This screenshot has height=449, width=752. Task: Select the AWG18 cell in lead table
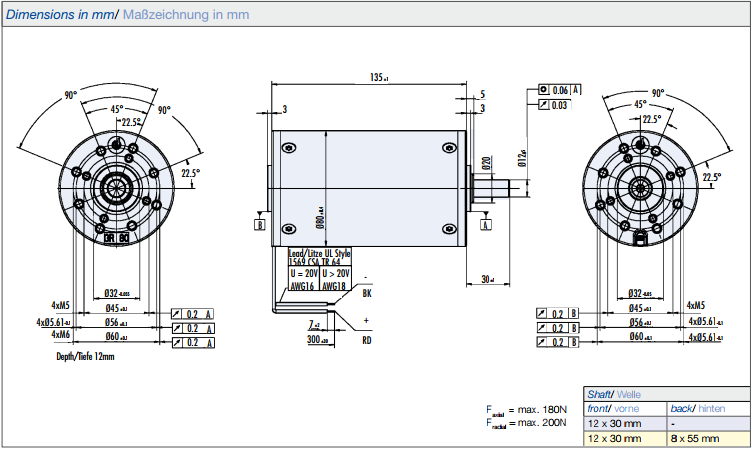tap(335, 285)
